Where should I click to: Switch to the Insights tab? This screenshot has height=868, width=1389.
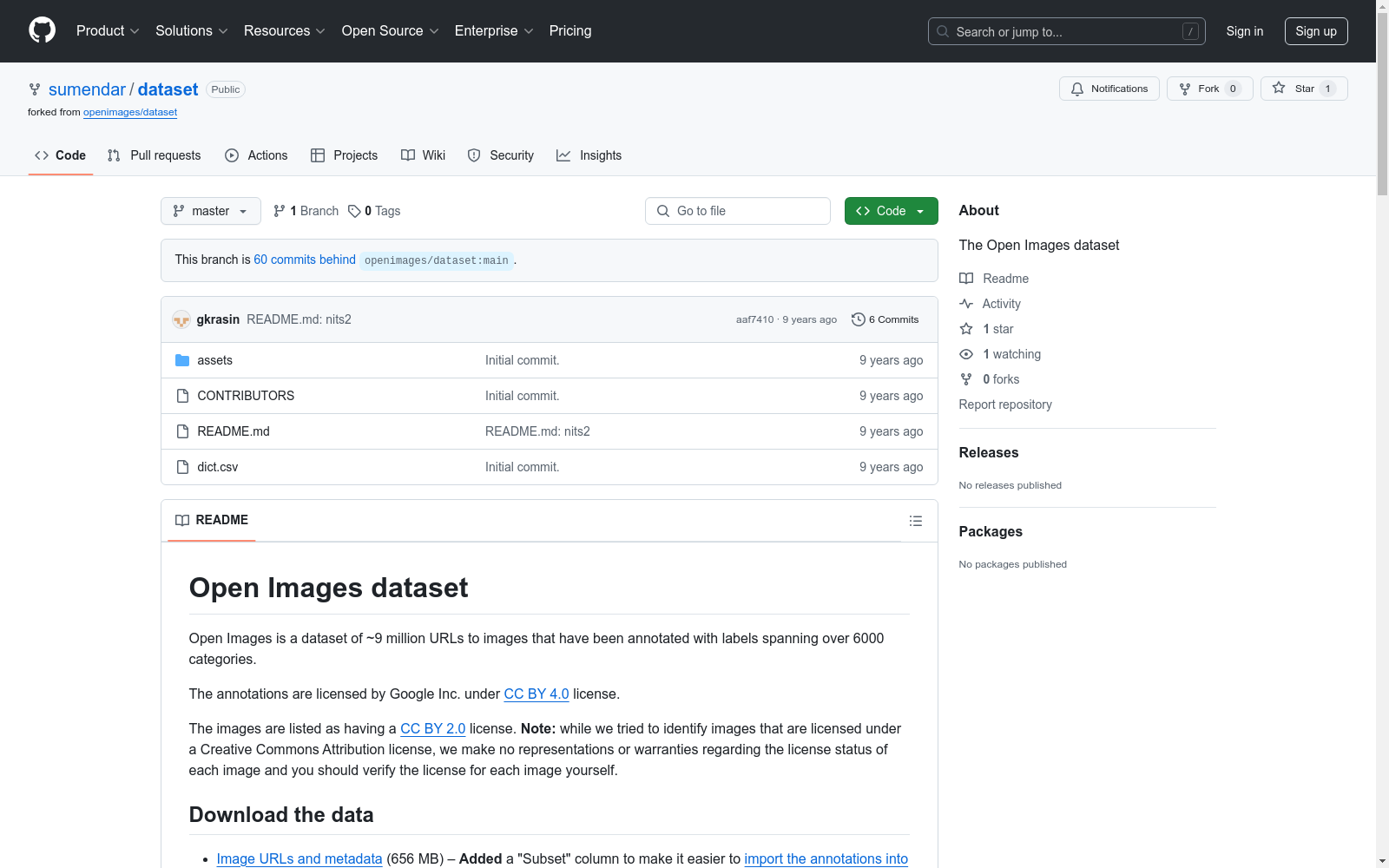tap(589, 155)
